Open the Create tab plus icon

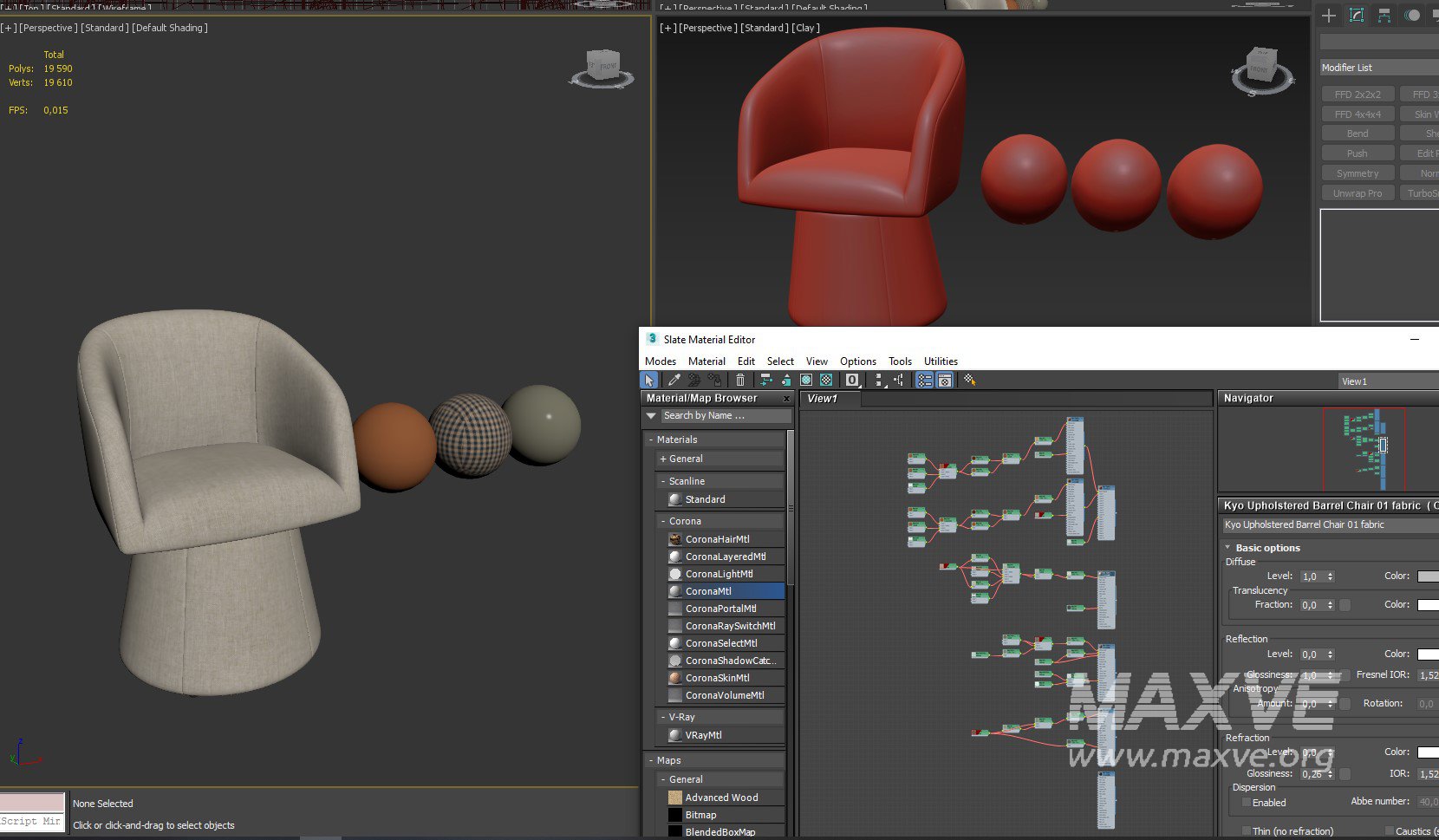pyautogui.click(x=1328, y=16)
